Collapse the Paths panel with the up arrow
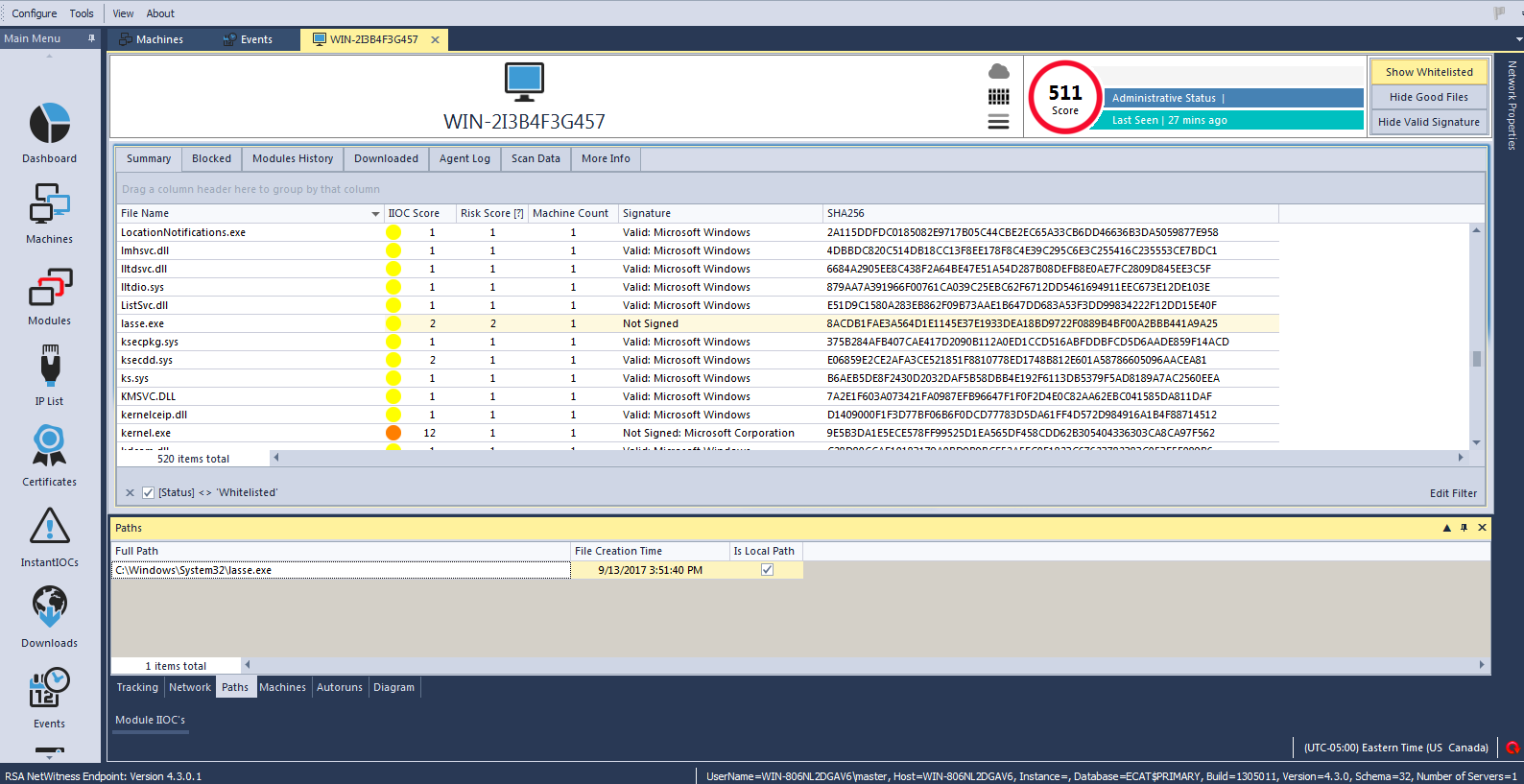The image size is (1524, 784). (1446, 528)
